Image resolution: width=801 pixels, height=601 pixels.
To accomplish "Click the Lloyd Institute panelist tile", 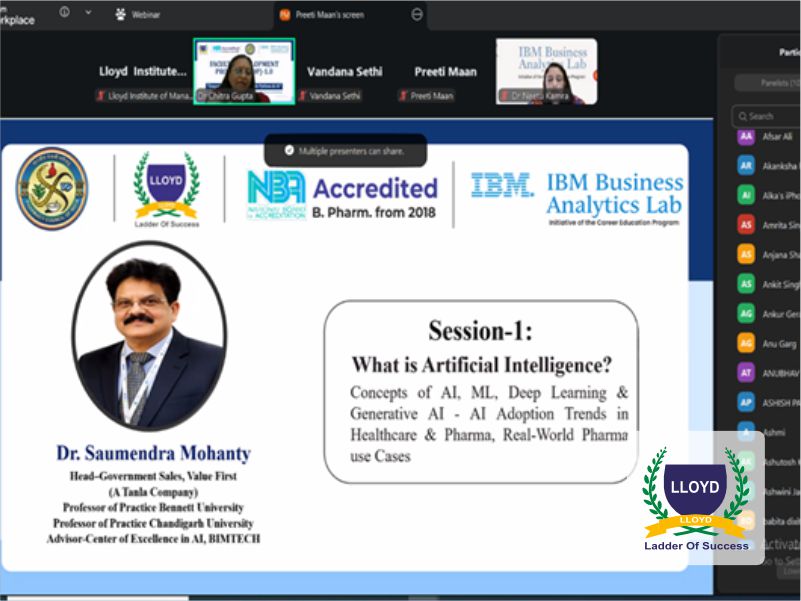I will point(143,72).
